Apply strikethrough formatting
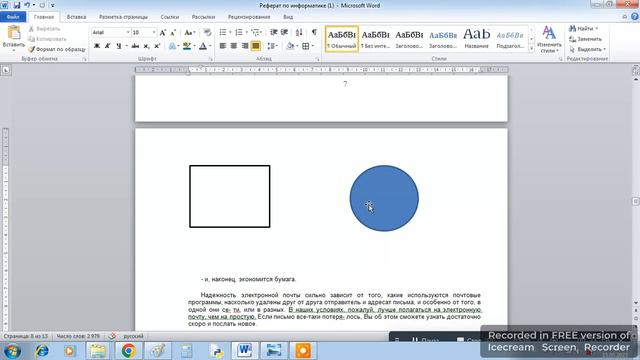The image size is (640, 360). (x=135, y=46)
